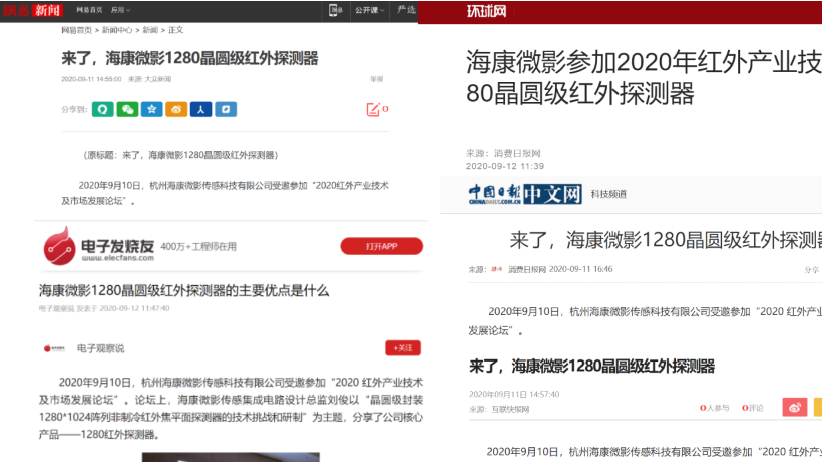The width and height of the screenshot is (822, 462).
Task: Open the 严选 top bar item
Action: pyautogui.click(x=406, y=9)
